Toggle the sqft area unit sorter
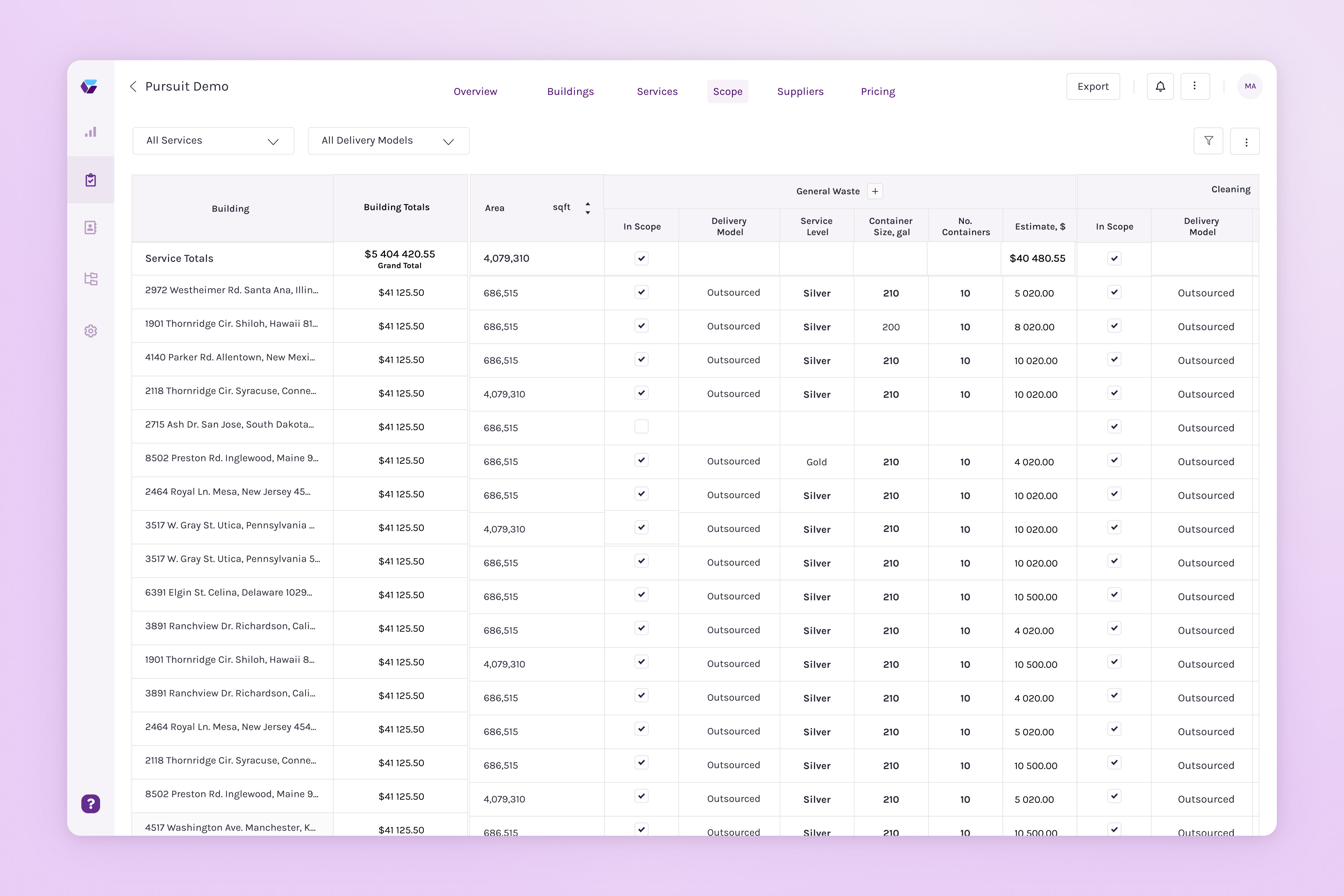Image resolution: width=1344 pixels, height=896 pixels. click(587, 208)
